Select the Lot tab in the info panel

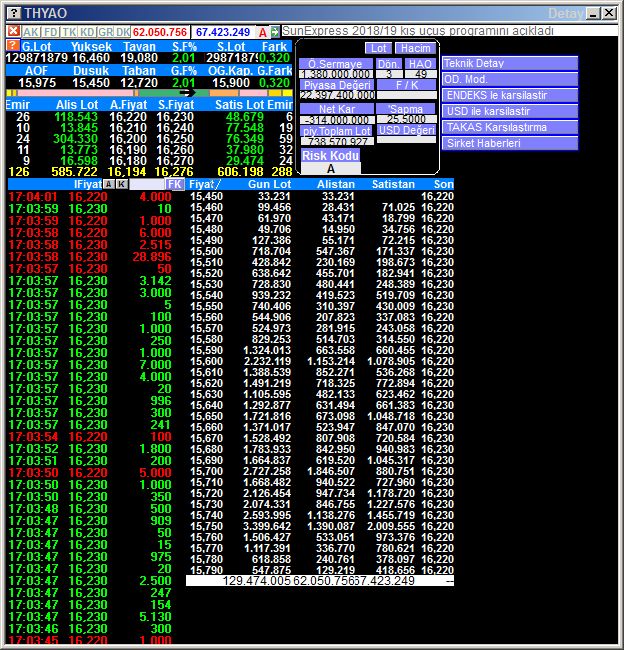pyautogui.click(x=378, y=49)
